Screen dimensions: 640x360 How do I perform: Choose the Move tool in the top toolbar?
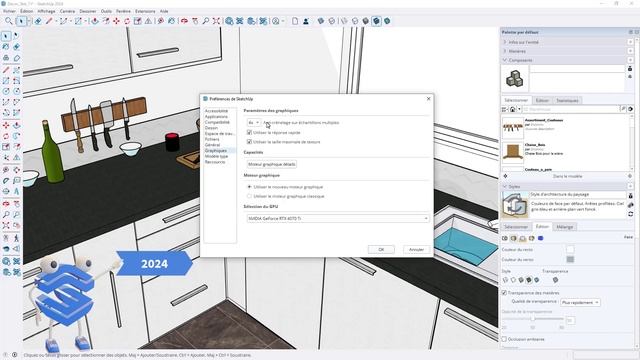coord(116,21)
